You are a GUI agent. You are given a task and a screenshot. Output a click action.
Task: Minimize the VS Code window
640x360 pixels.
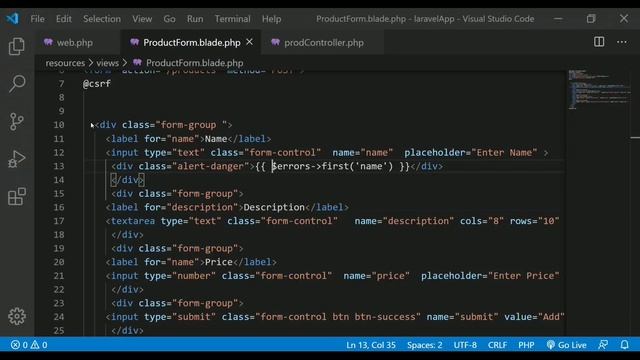pos(558,19)
